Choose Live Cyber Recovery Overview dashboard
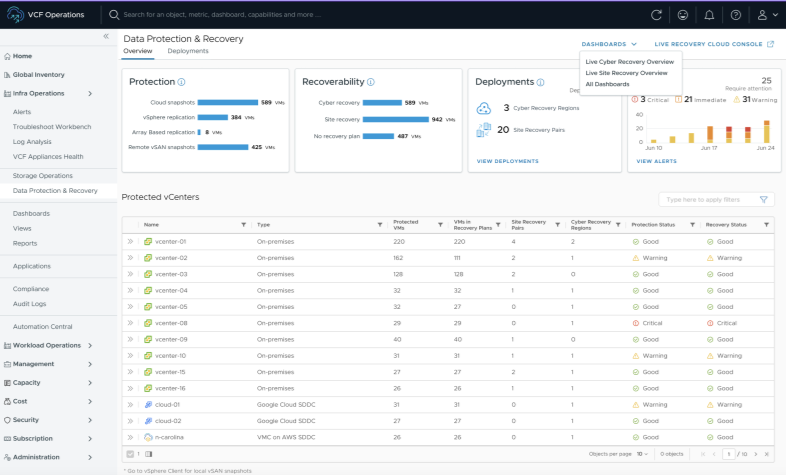 pyautogui.click(x=630, y=62)
